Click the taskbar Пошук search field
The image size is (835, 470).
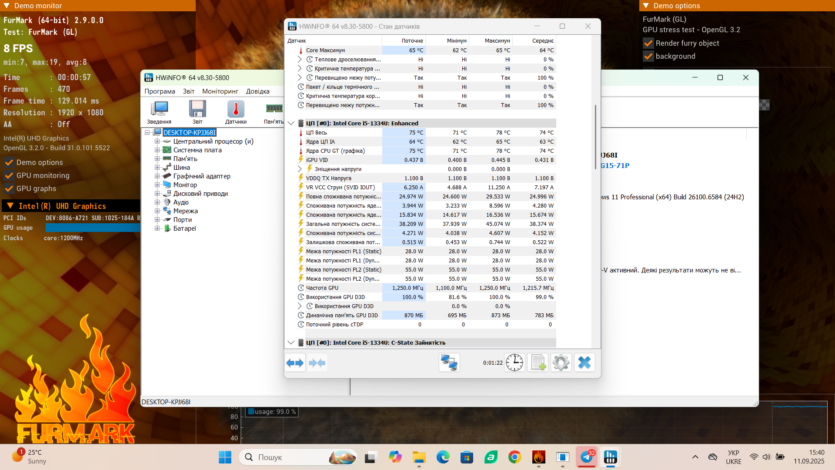(298, 457)
